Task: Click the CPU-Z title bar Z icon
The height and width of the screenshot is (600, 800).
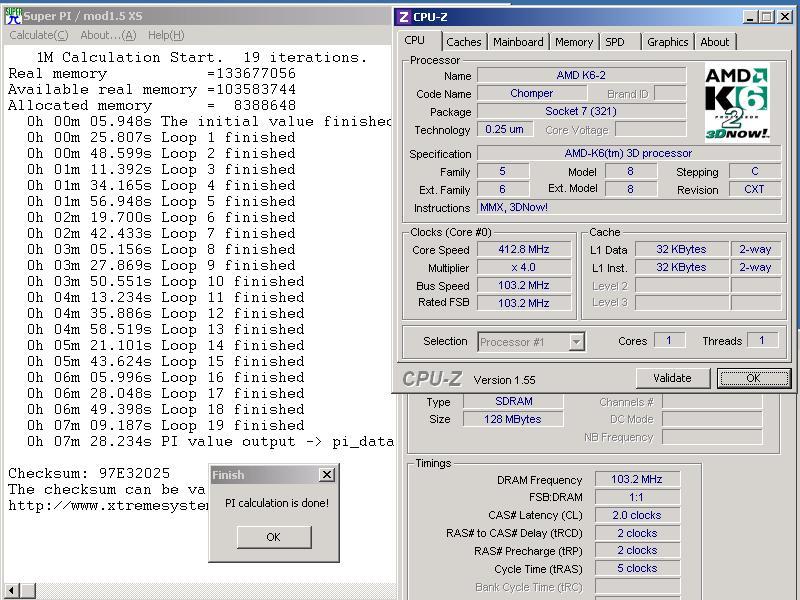Action: [404, 17]
